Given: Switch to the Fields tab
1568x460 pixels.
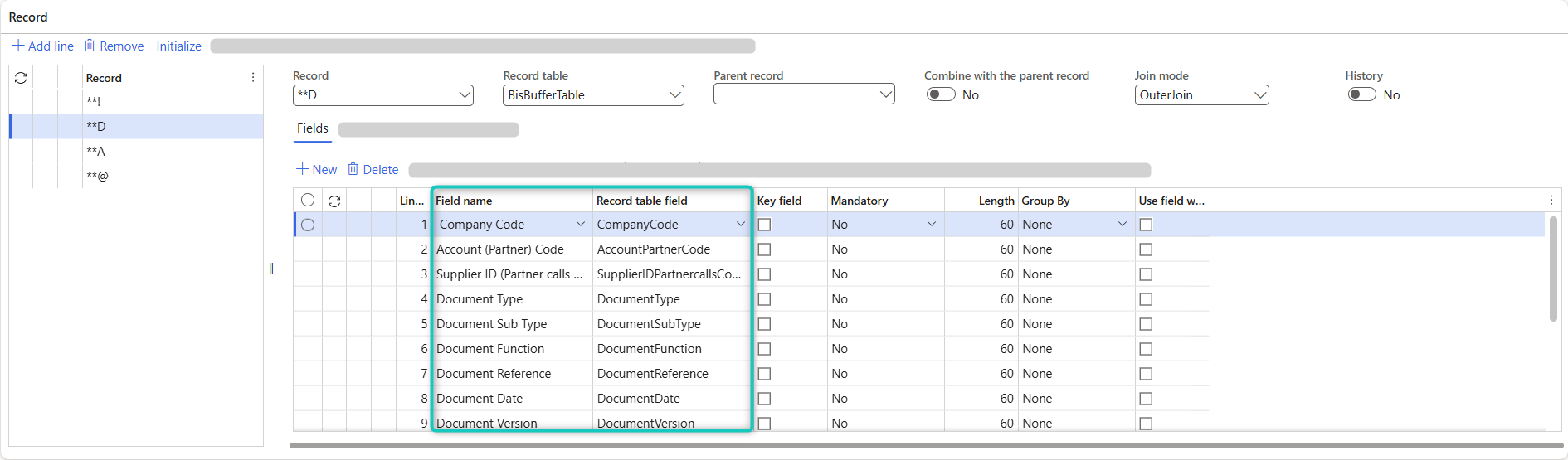Looking at the screenshot, I should [x=312, y=128].
